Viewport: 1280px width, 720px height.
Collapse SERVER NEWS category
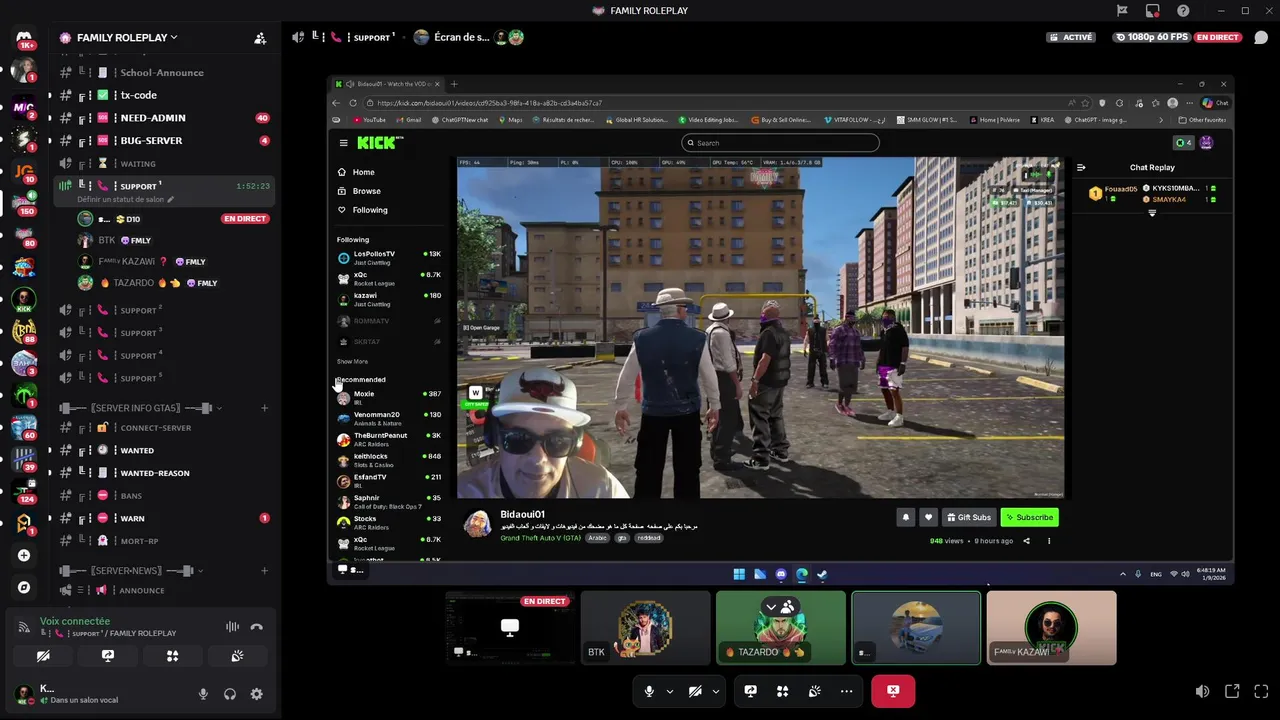(133, 570)
